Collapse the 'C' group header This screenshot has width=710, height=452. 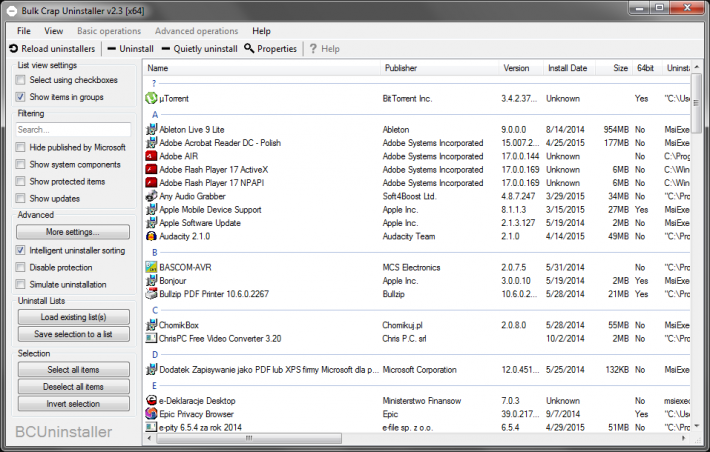(155, 310)
